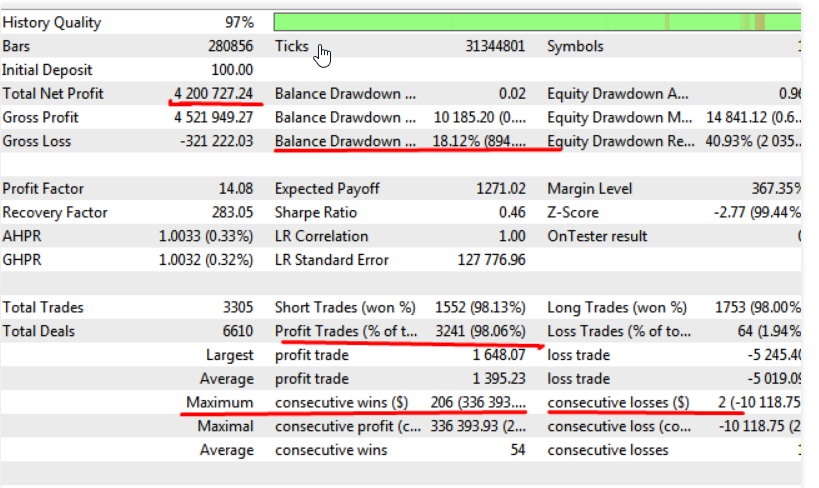Click the Bars value 280856

tap(230, 46)
